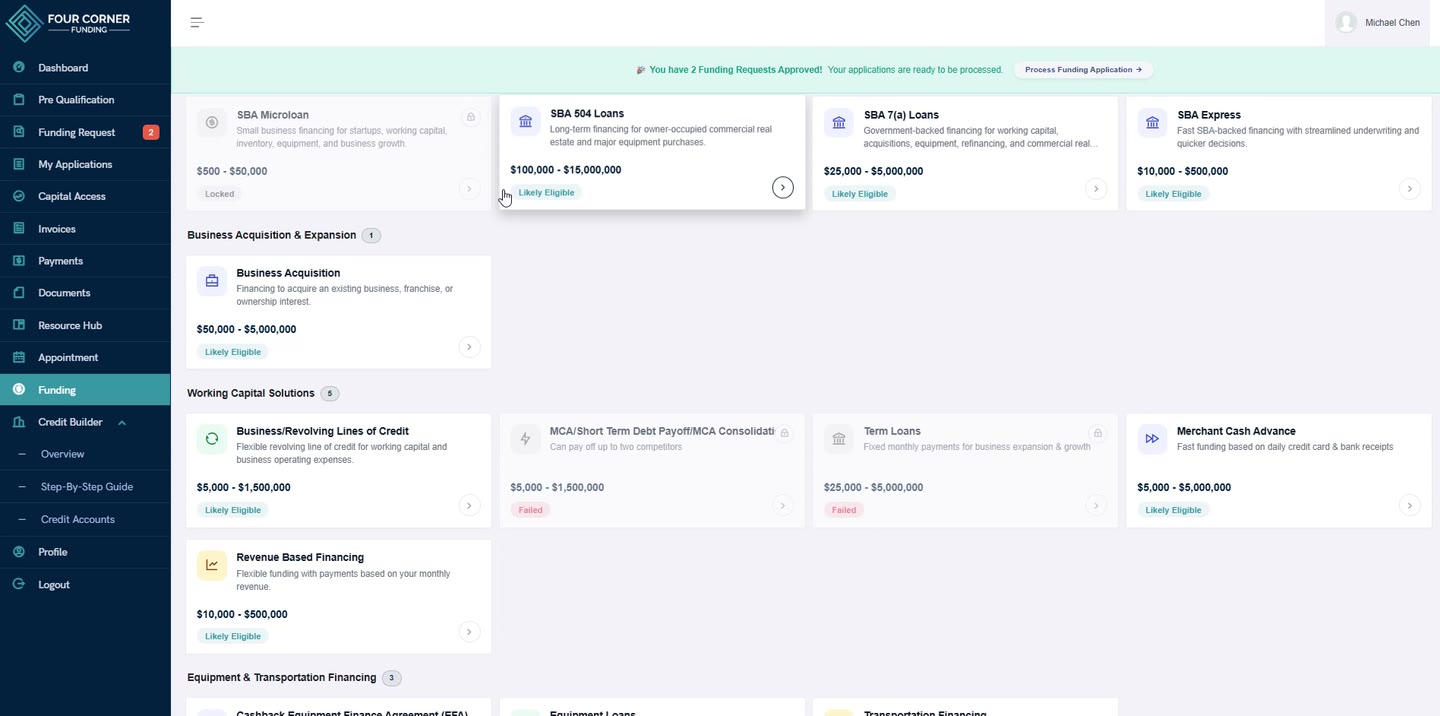Click SBA 504 Loans Likely Eligible badge
Screen dimensions: 1440x716
tap(546, 192)
